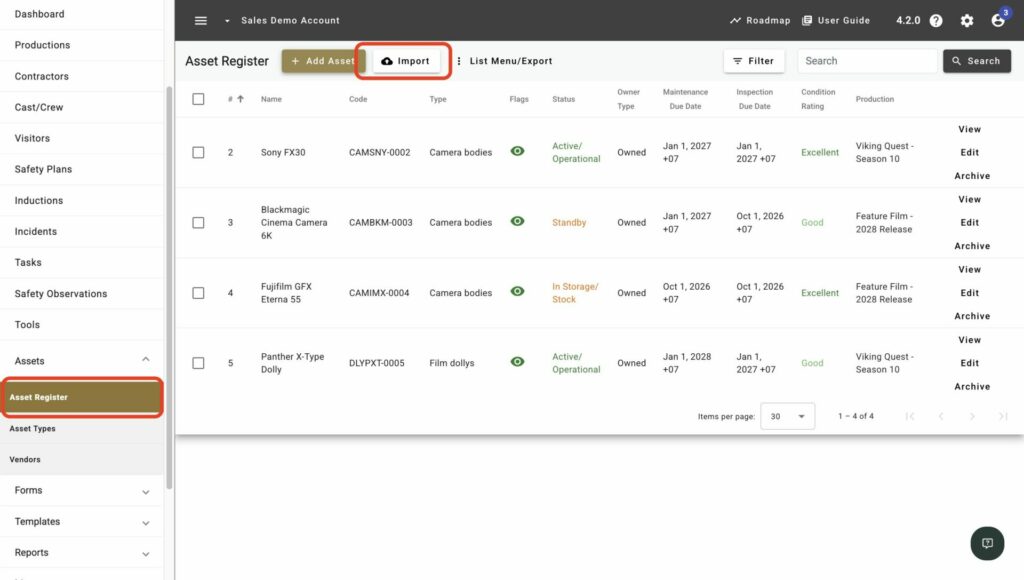Open Productions in the sidebar
This screenshot has height=580, width=1024.
coord(82,45)
